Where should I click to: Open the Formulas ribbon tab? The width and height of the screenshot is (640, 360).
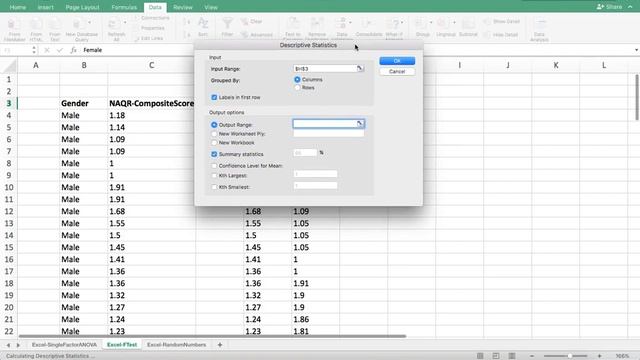point(124,7)
